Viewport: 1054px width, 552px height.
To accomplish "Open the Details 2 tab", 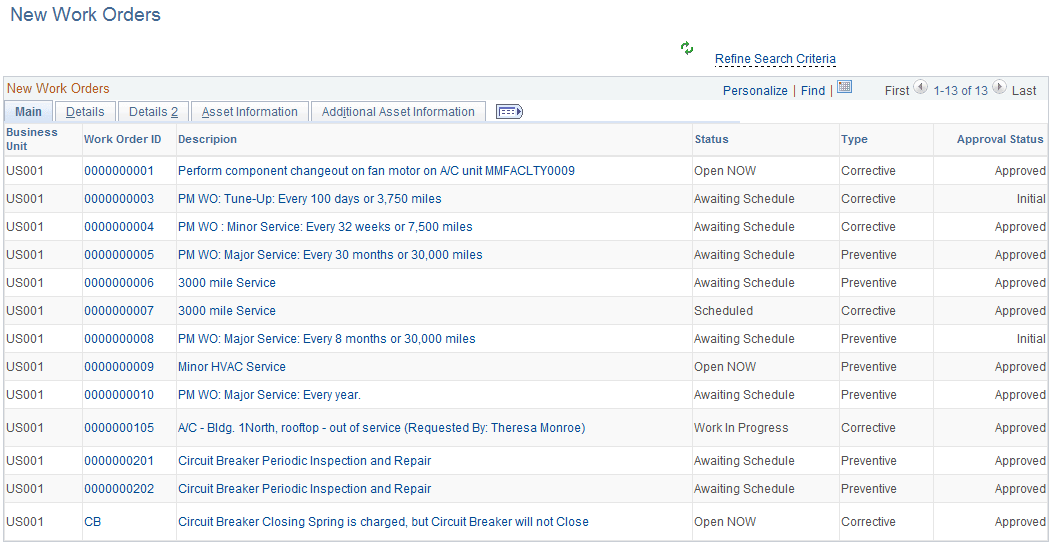I will click(153, 112).
